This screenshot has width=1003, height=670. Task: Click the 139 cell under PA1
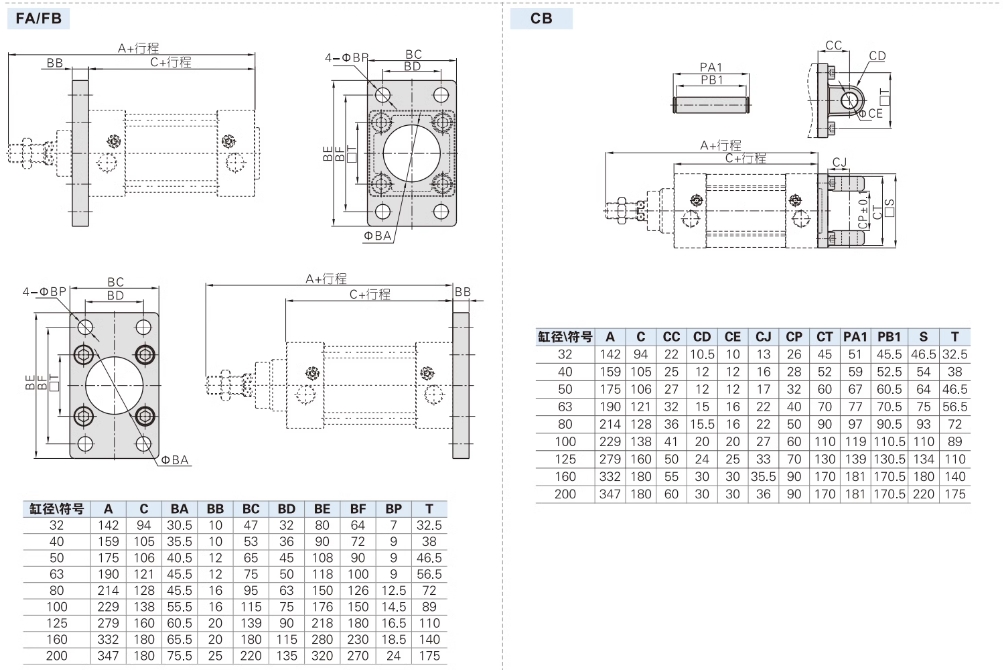855,459
